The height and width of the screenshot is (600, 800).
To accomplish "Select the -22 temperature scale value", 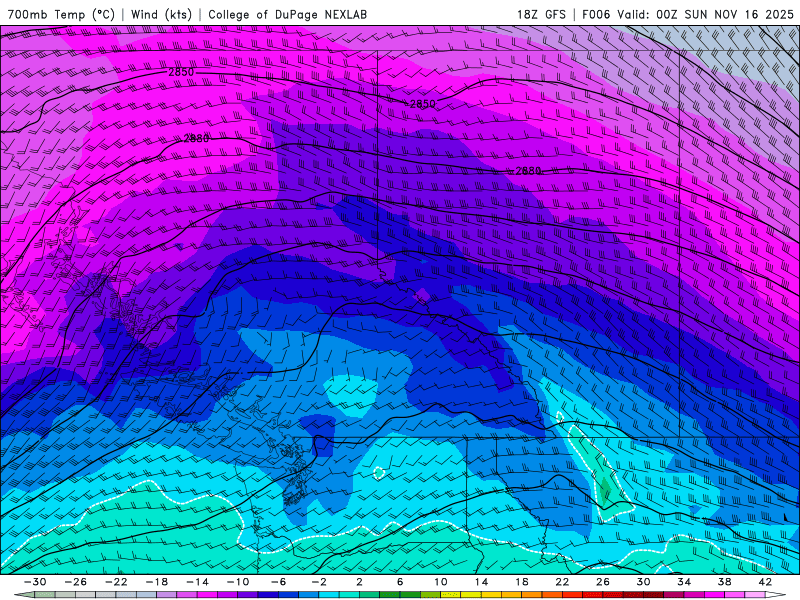I will pos(116,582).
